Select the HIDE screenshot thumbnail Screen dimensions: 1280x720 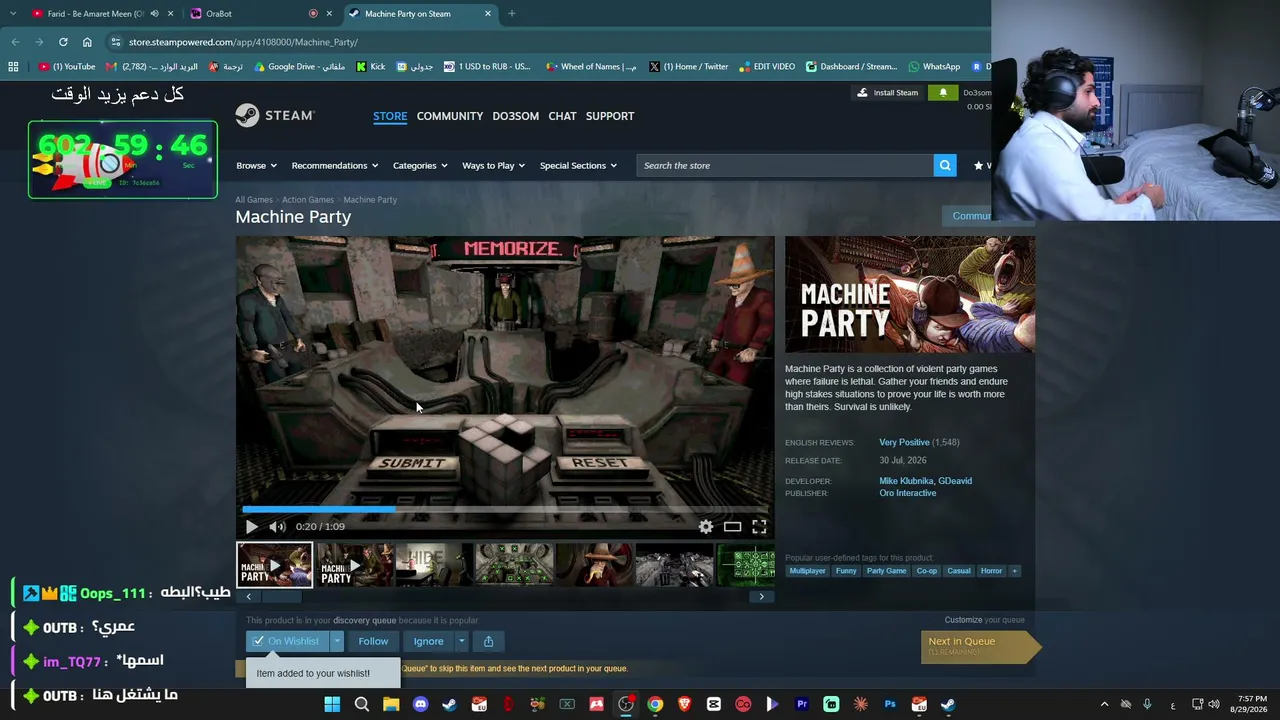coord(434,565)
